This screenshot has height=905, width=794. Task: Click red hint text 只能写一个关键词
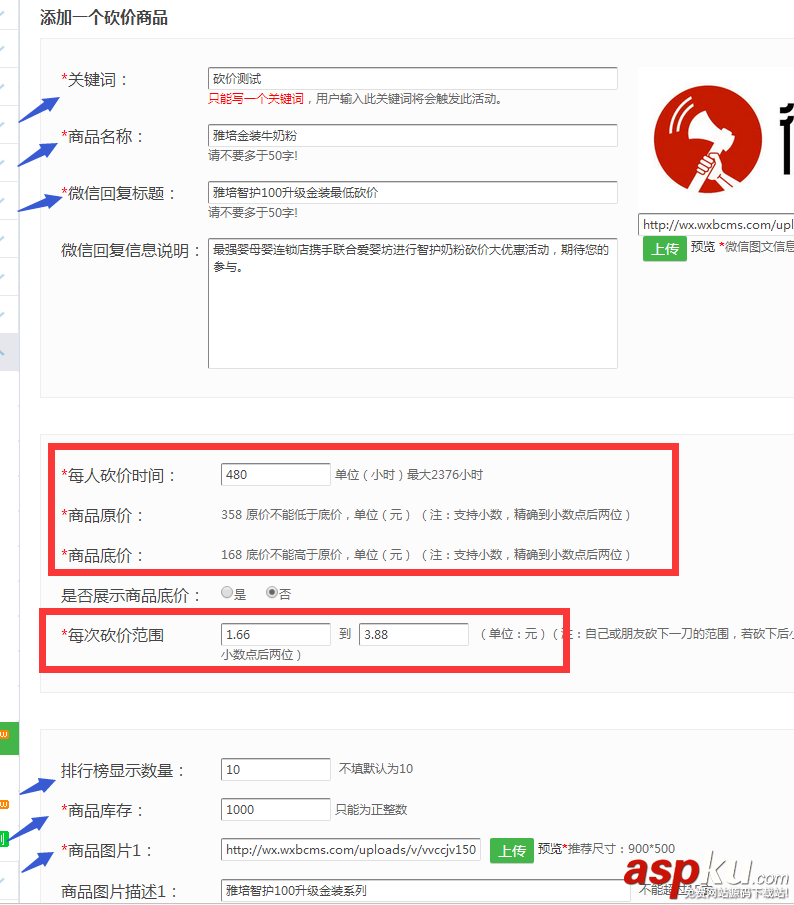coord(256,99)
